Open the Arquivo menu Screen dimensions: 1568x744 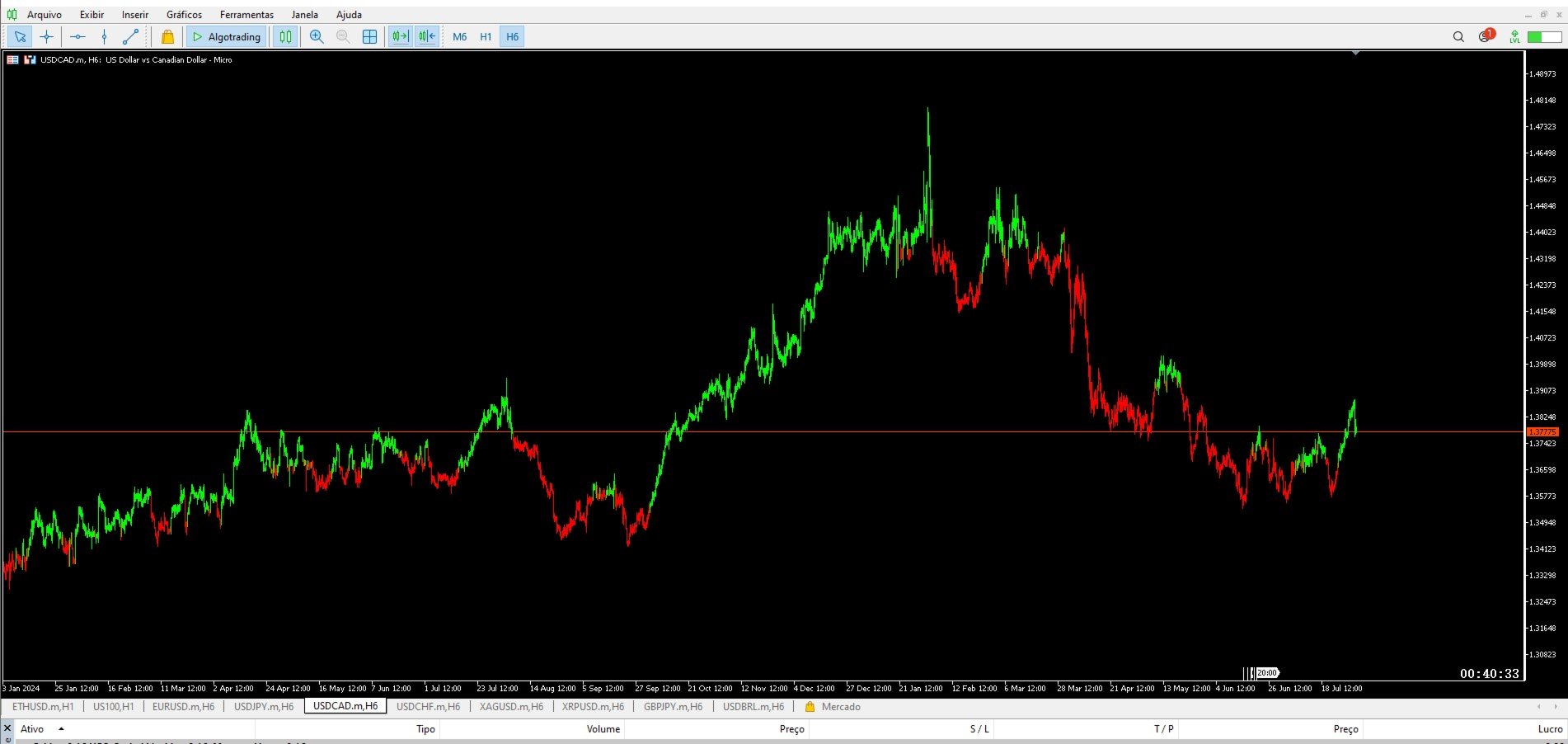tap(44, 14)
